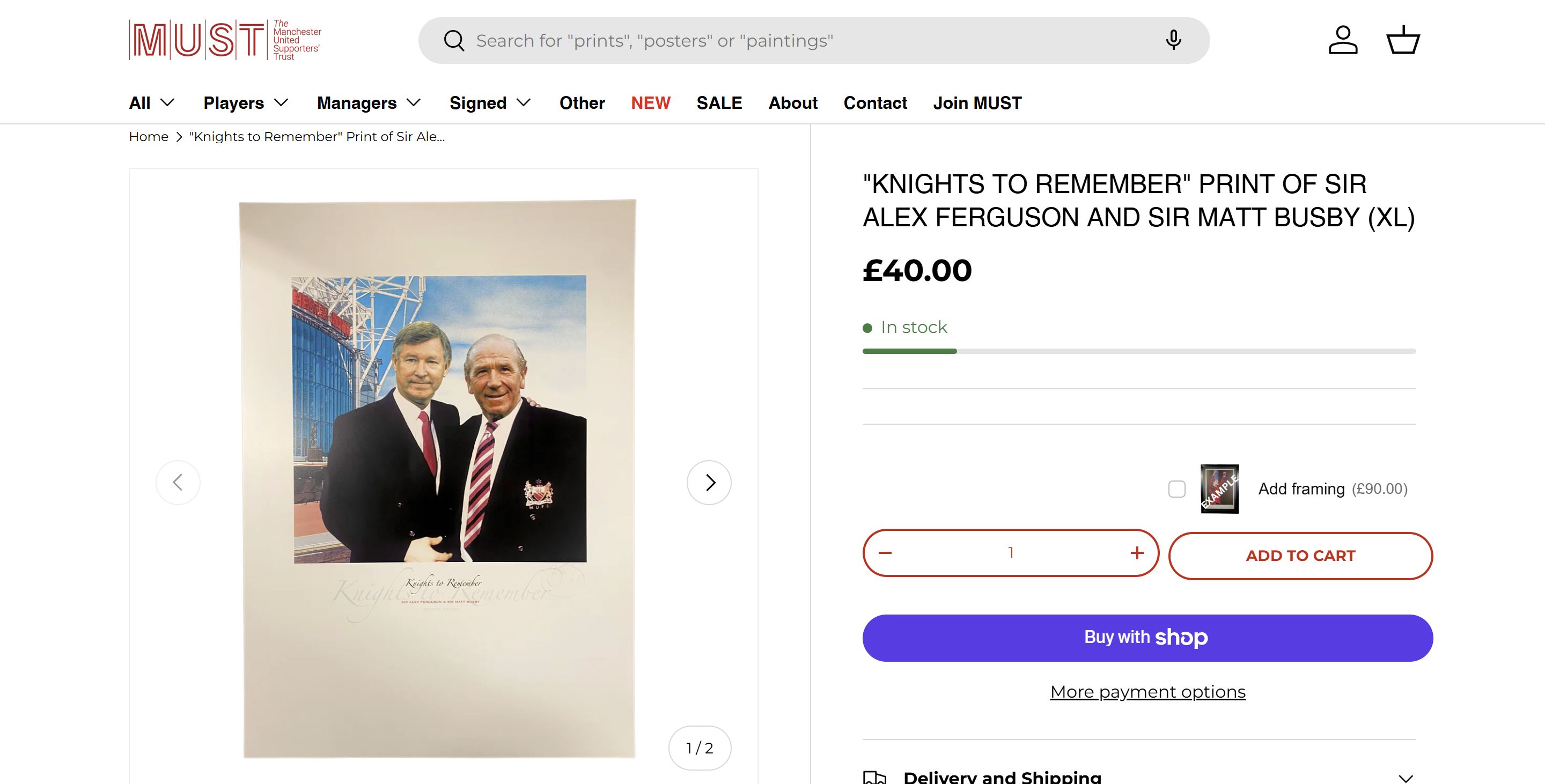Open the NEW menu item
This screenshot has width=1545, height=784.
(650, 103)
